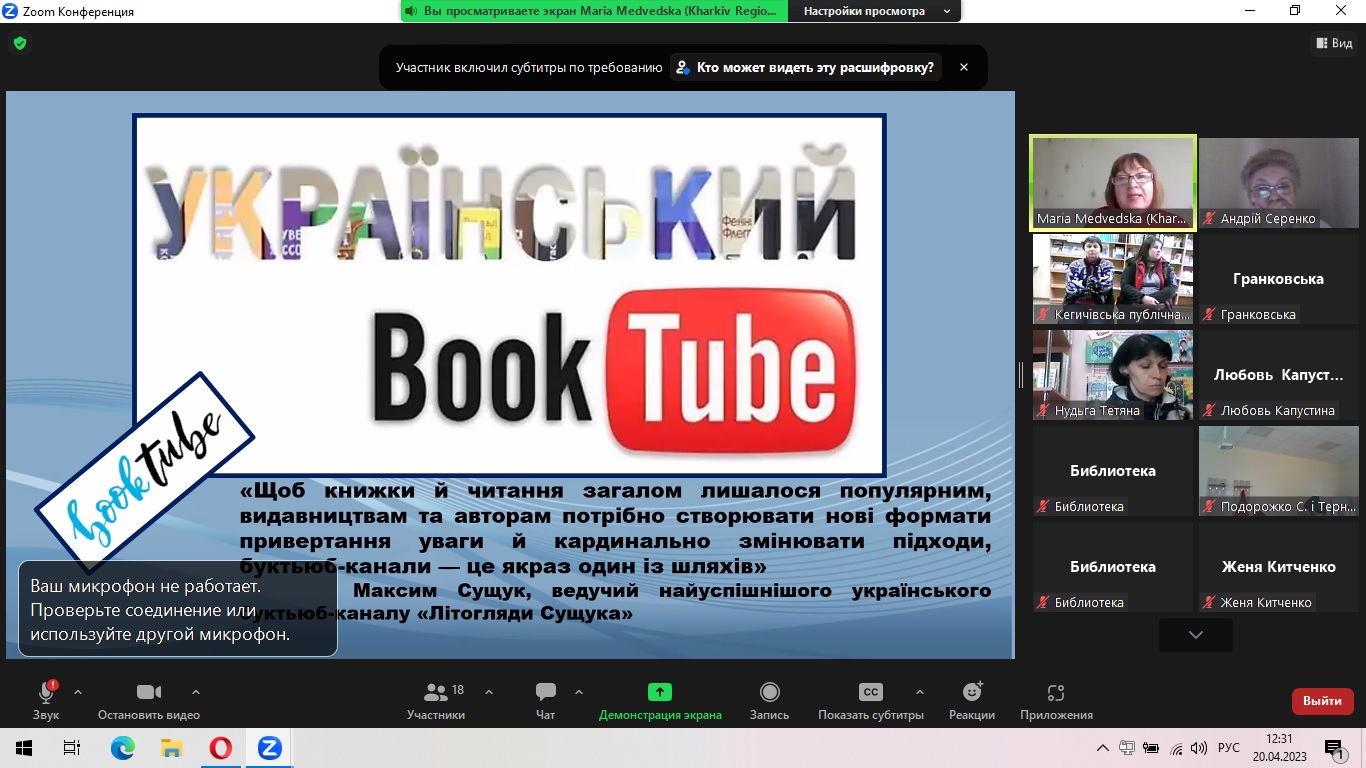Open the Apps (Приложения) icon

(x=1056, y=693)
